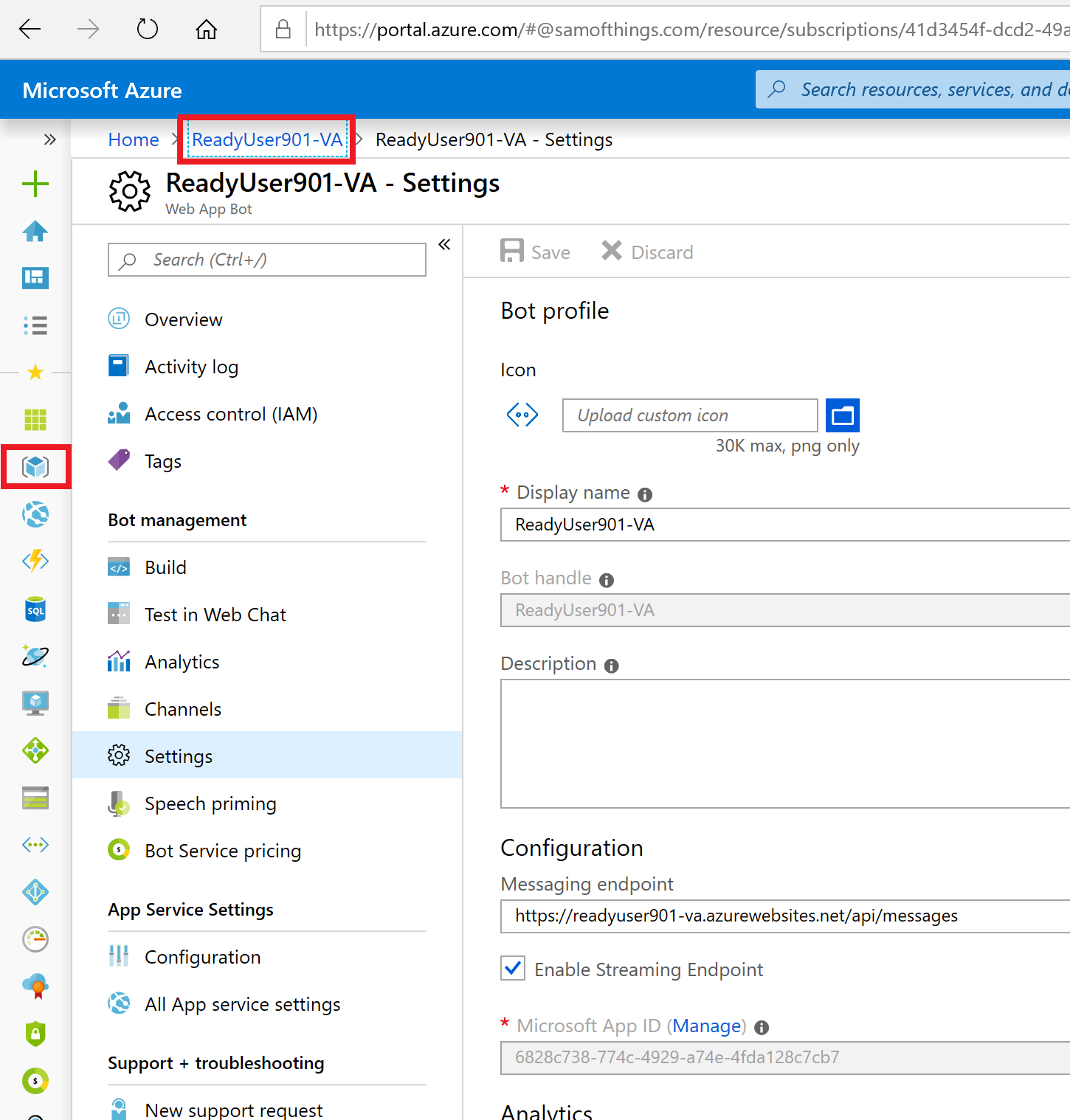This screenshot has height=1120, width=1070.
Task: Open Bot Service pricing menu item
Action: (267, 851)
